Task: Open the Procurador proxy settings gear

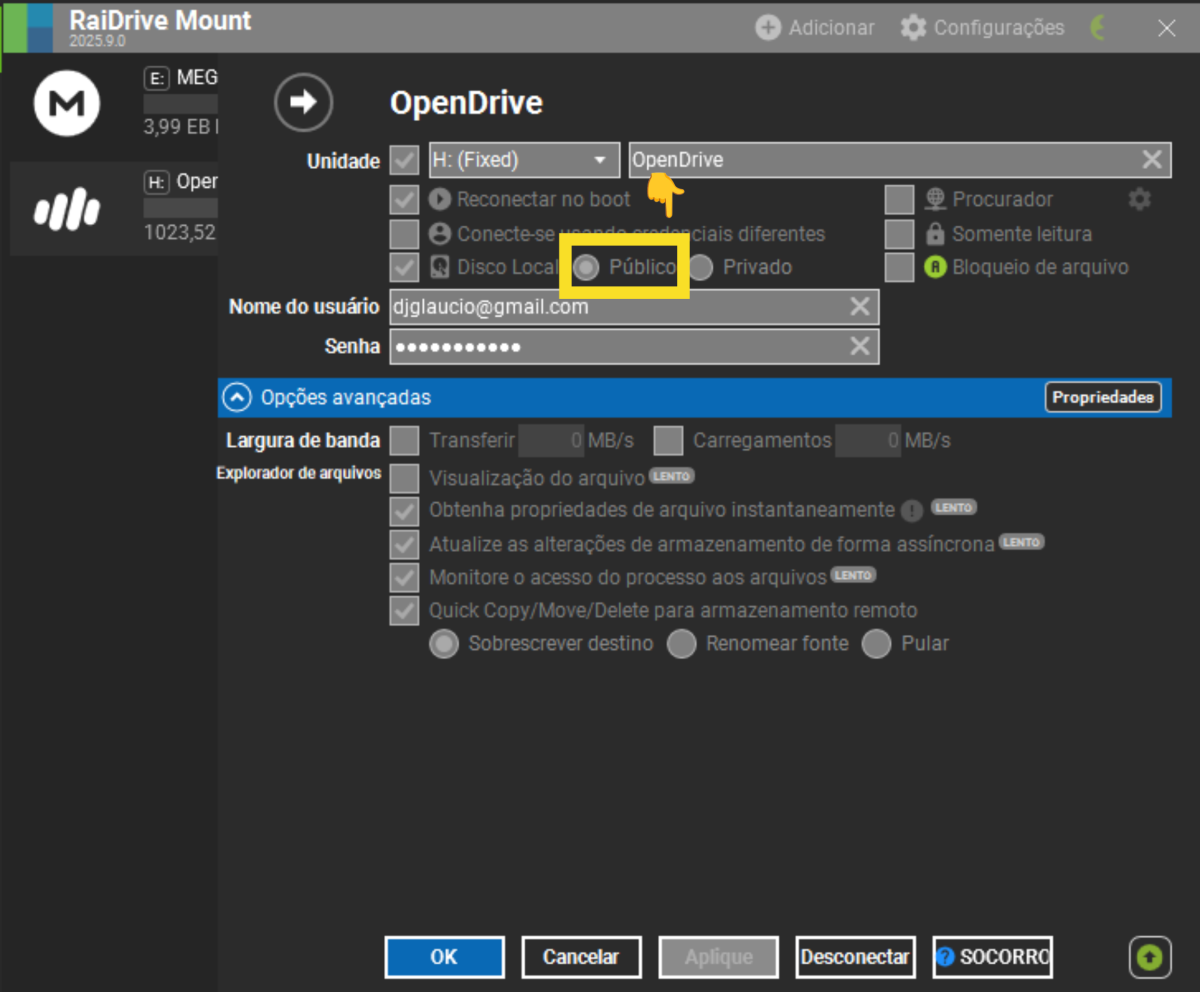Action: [x=1139, y=199]
